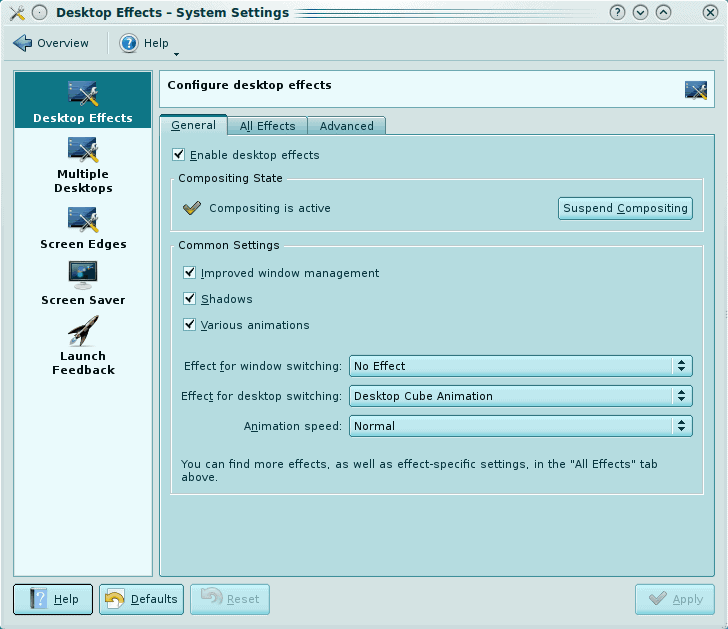Select the Screen Edges module icon

point(83,219)
